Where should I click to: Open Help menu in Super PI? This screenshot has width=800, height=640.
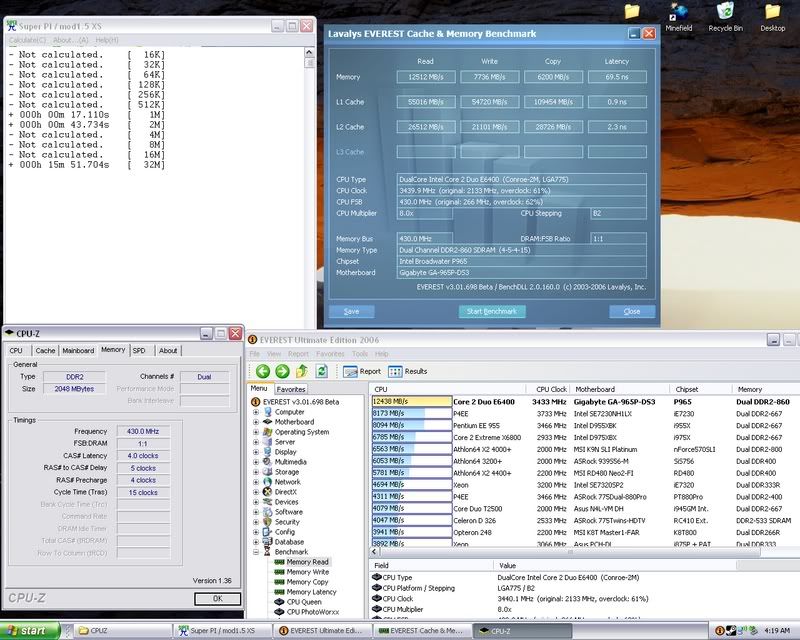pyautogui.click(x=107, y=40)
